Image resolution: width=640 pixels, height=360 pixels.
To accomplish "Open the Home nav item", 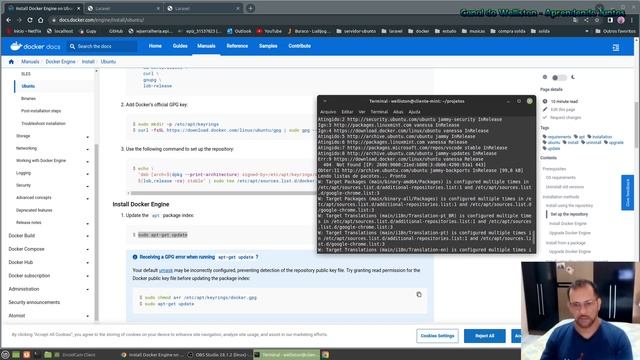I will click(x=155, y=46).
